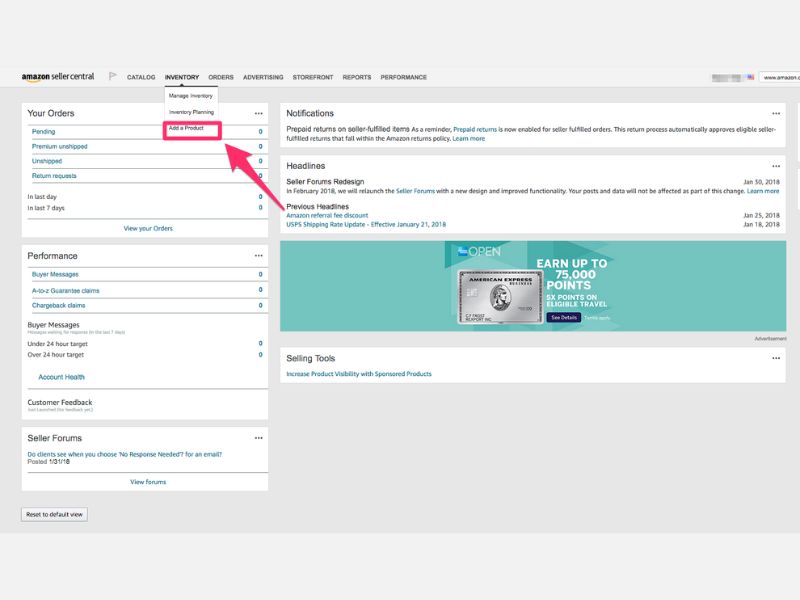The width and height of the screenshot is (800, 600).
Task: Open the Seller Forums widget options menu
Action: (259, 438)
